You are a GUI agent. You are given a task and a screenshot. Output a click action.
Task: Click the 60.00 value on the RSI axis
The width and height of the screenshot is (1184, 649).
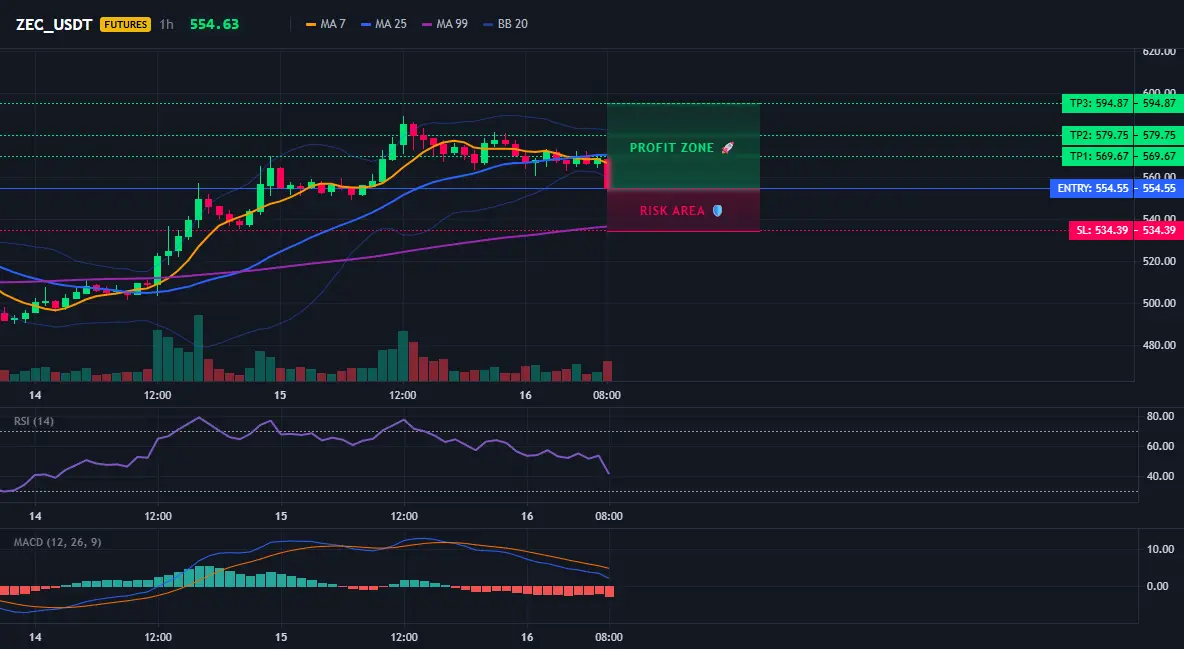tap(1160, 446)
